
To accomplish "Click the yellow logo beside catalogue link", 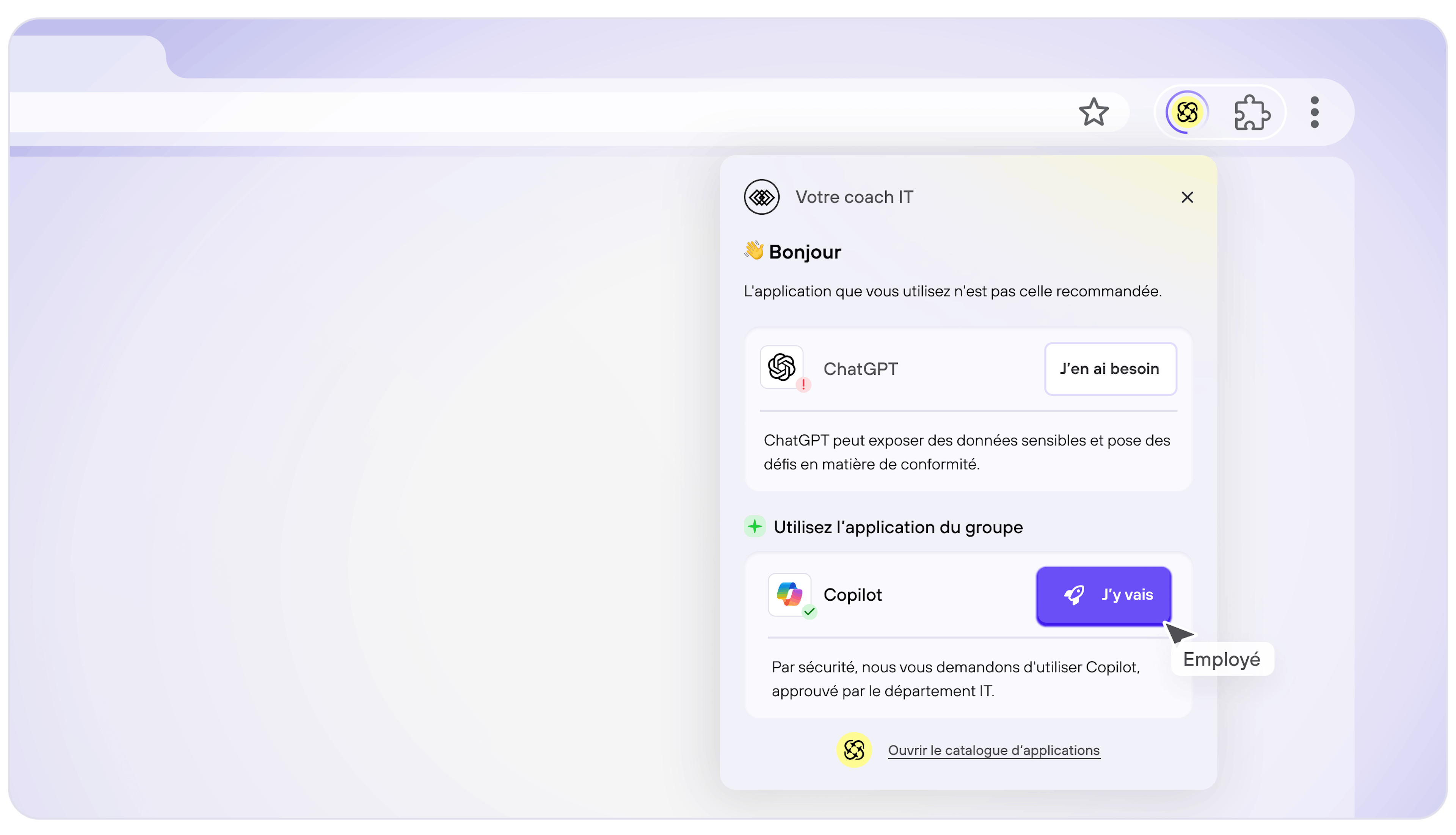I will tap(854, 750).
